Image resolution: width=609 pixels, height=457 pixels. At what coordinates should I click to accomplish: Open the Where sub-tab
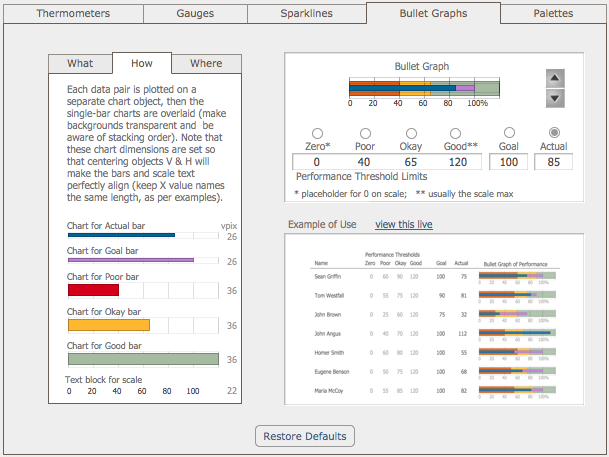pos(206,63)
